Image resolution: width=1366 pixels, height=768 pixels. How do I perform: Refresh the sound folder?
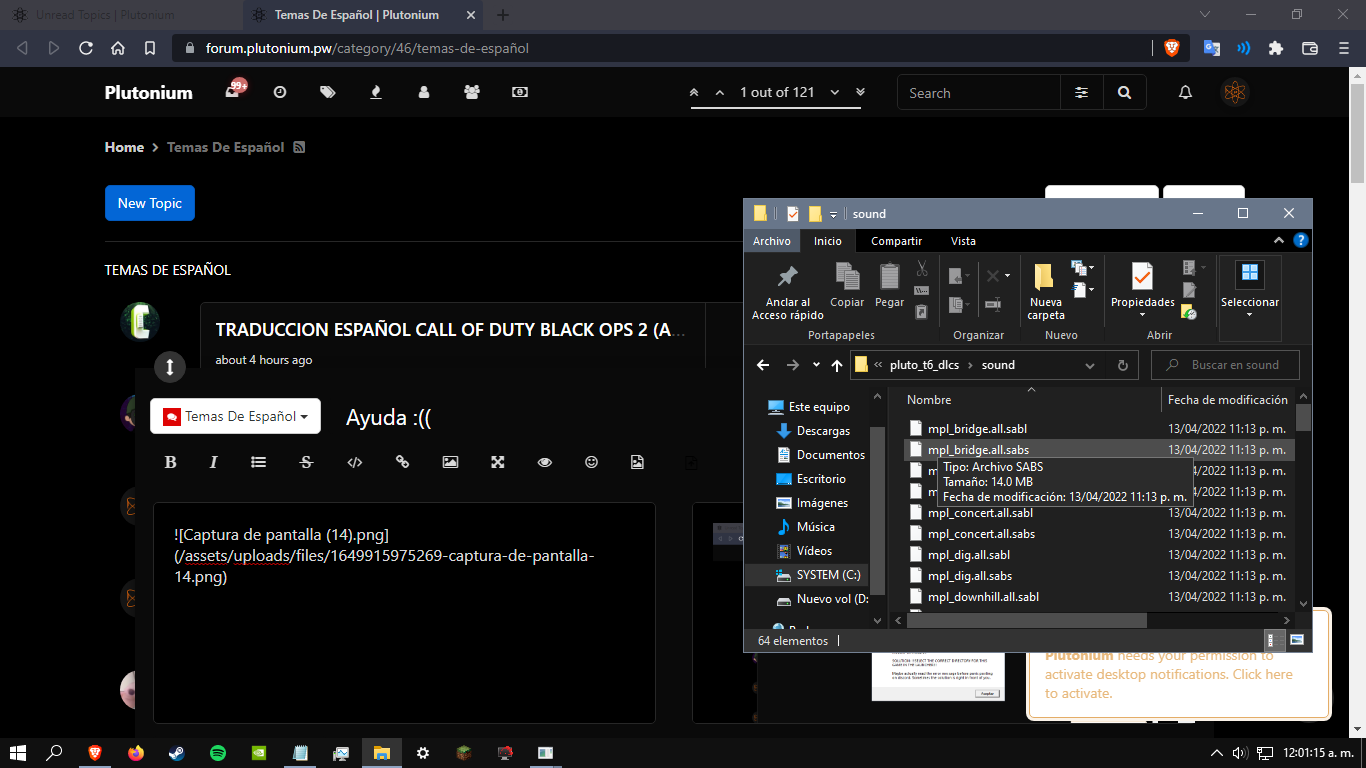click(1122, 365)
